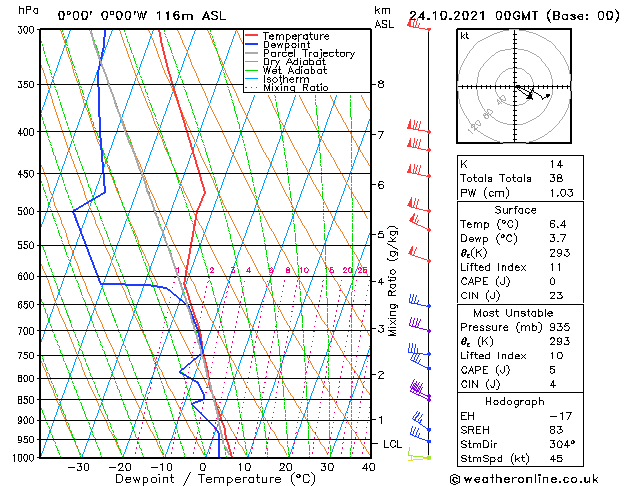This screenshot has height=486, width=629.
Task: Click the purple wind barb near 700 hPa
Action: 420,325
